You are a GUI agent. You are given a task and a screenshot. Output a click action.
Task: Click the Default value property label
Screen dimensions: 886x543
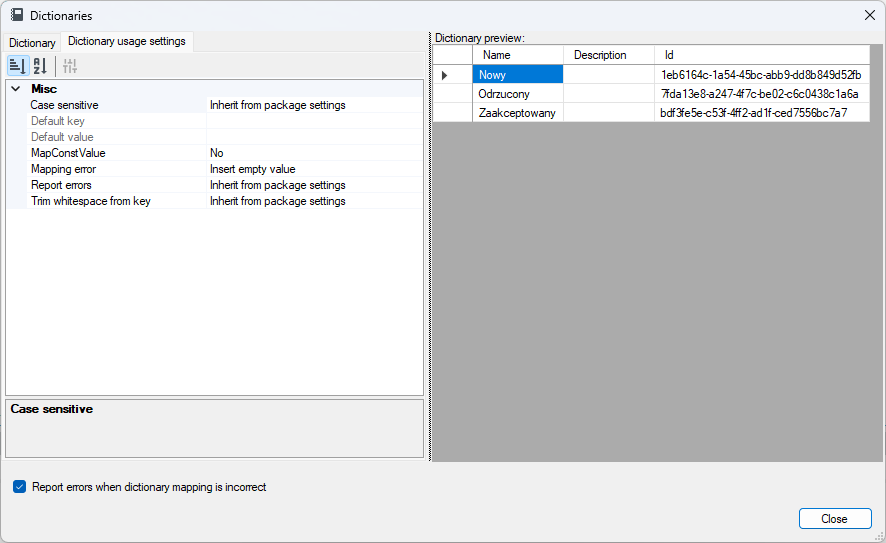click(x=62, y=137)
